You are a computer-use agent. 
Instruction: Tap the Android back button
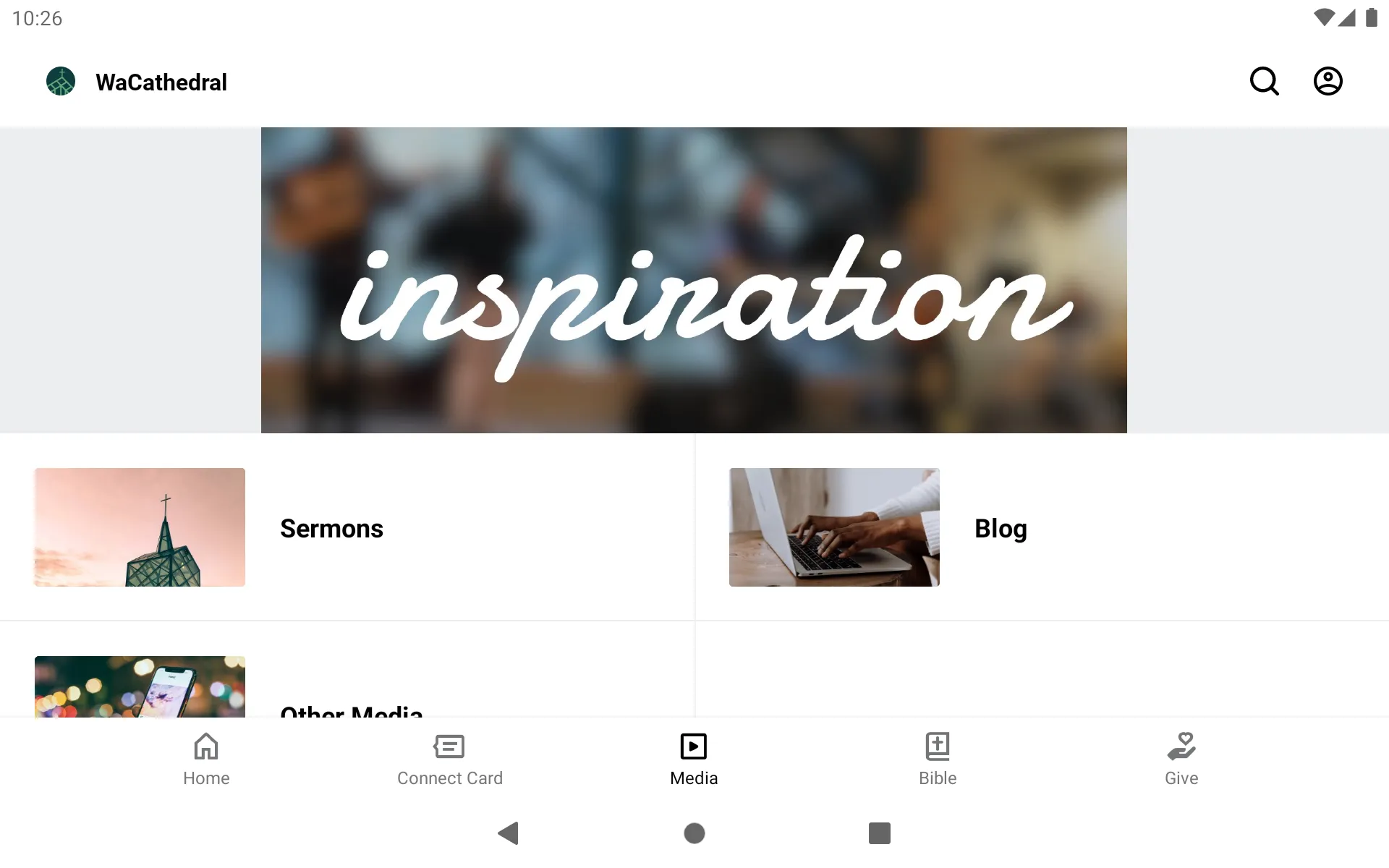pyautogui.click(x=506, y=833)
